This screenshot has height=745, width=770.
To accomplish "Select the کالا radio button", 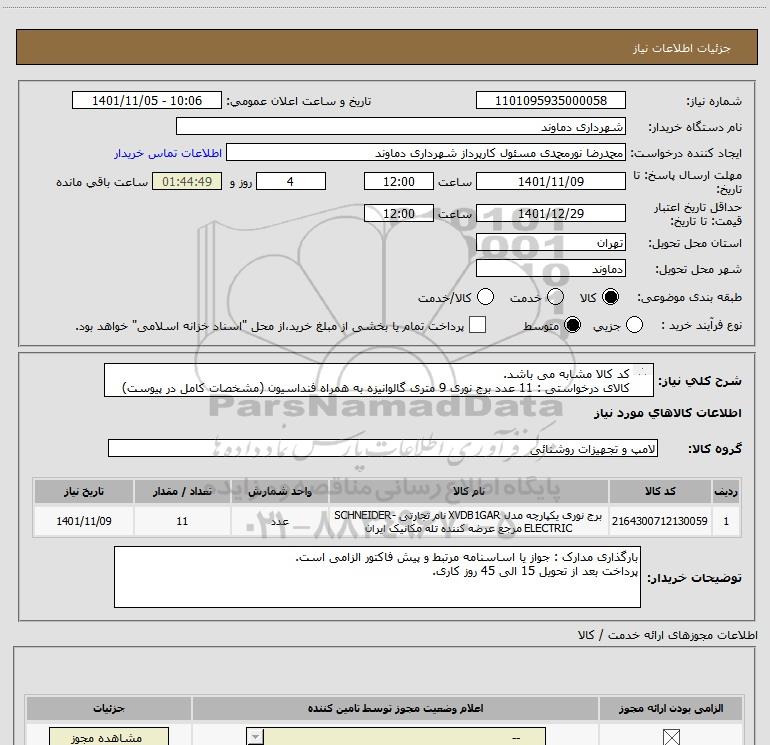I will [610, 297].
